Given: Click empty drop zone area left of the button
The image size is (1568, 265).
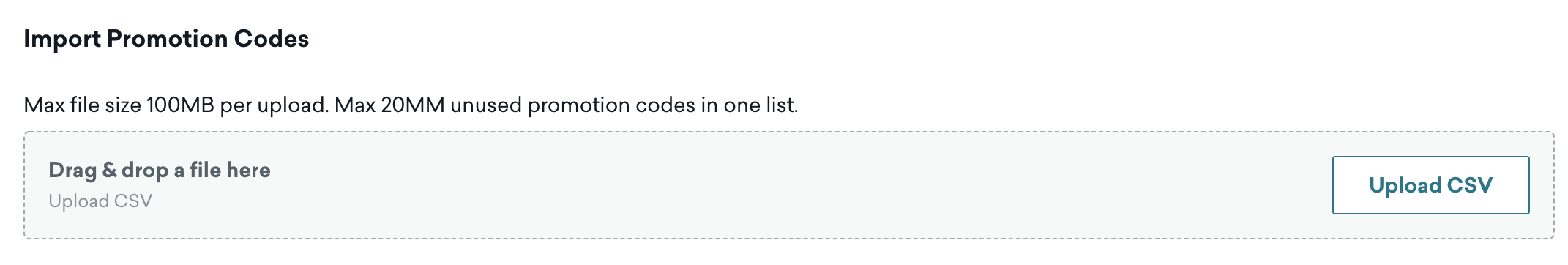Looking at the screenshot, I should tap(805, 185).
